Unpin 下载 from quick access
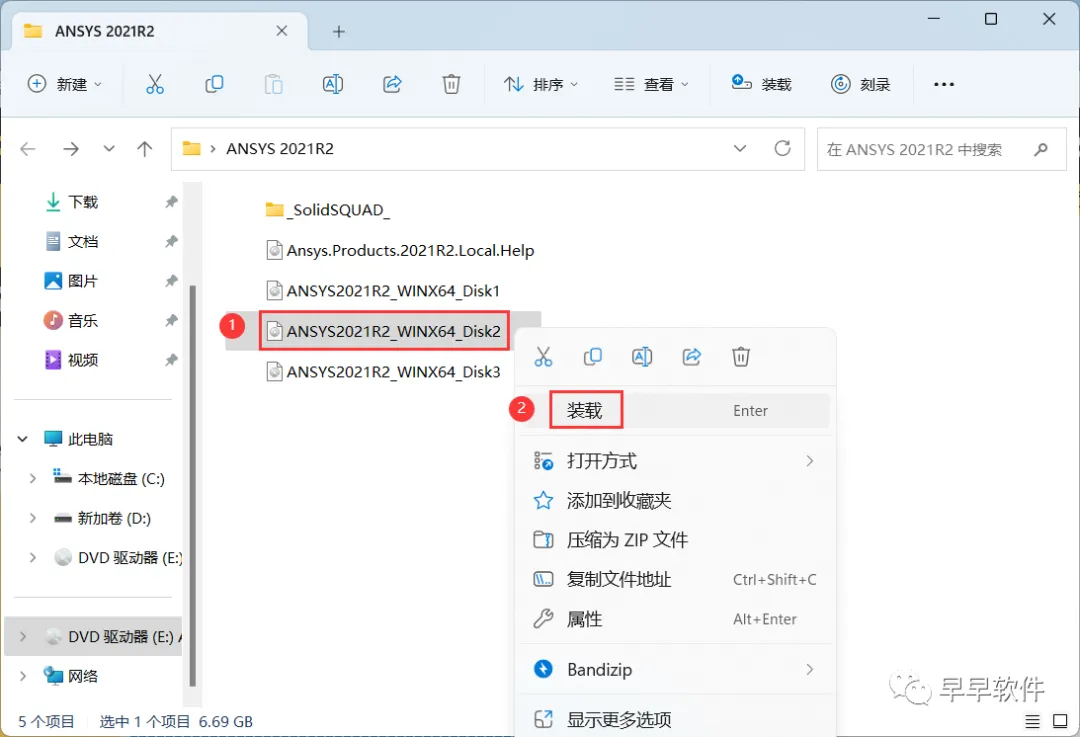 171,202
